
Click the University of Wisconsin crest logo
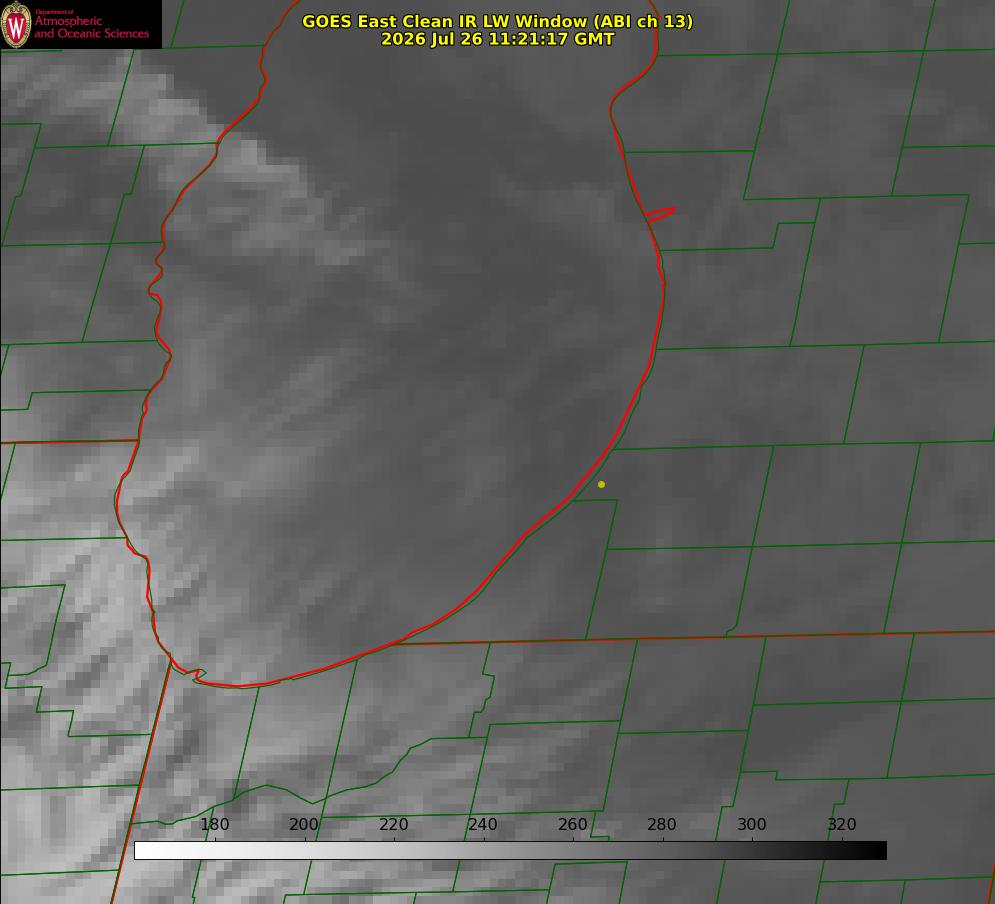(16, 24)
